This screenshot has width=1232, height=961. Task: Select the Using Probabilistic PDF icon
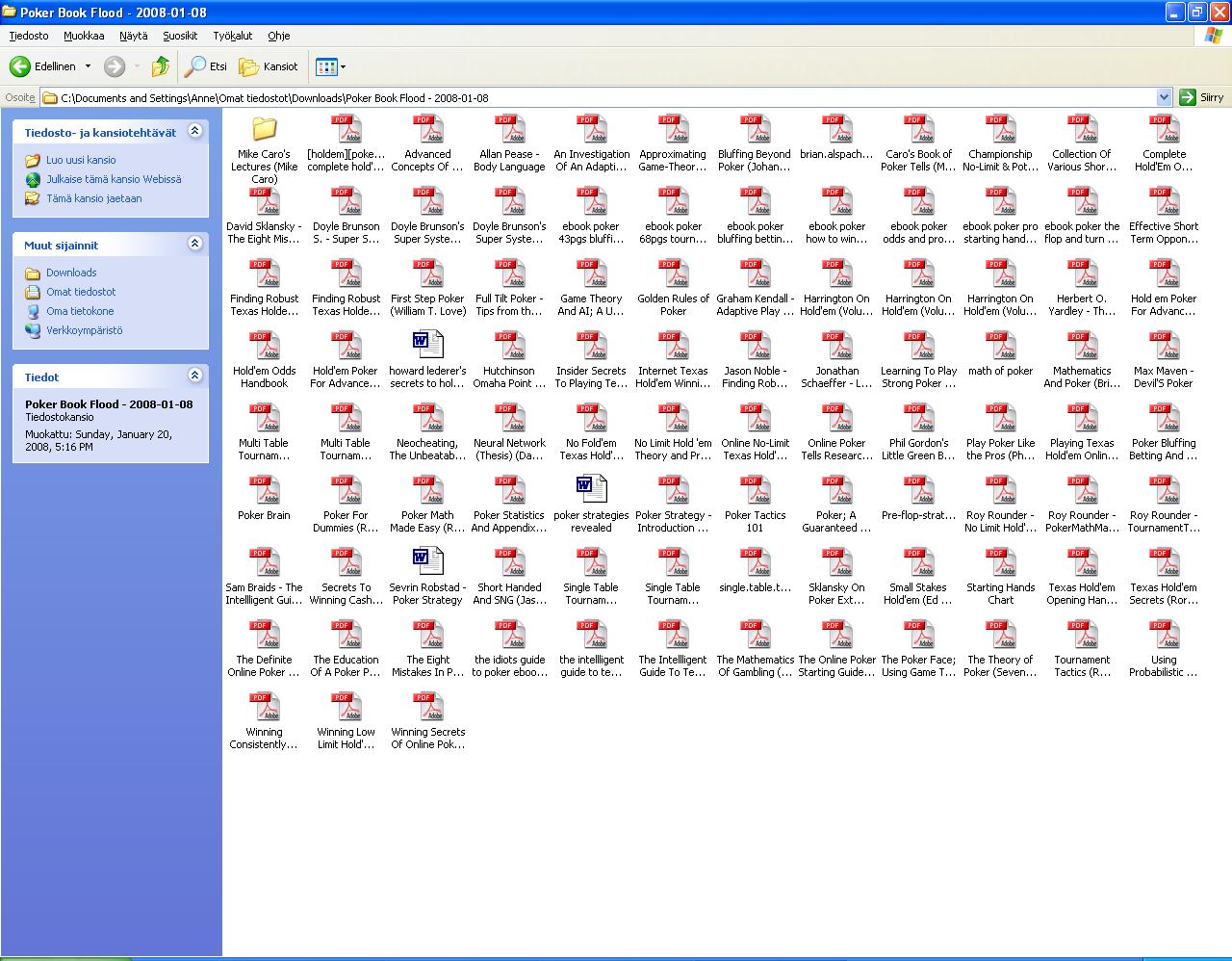tap(1164, 635)
